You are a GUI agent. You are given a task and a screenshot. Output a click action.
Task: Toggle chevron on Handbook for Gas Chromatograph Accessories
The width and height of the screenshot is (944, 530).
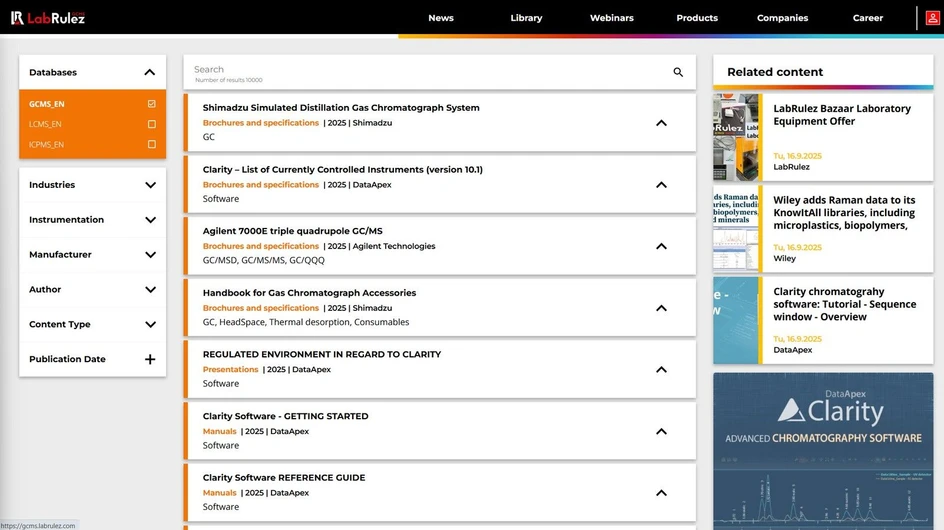coord(661,308)
